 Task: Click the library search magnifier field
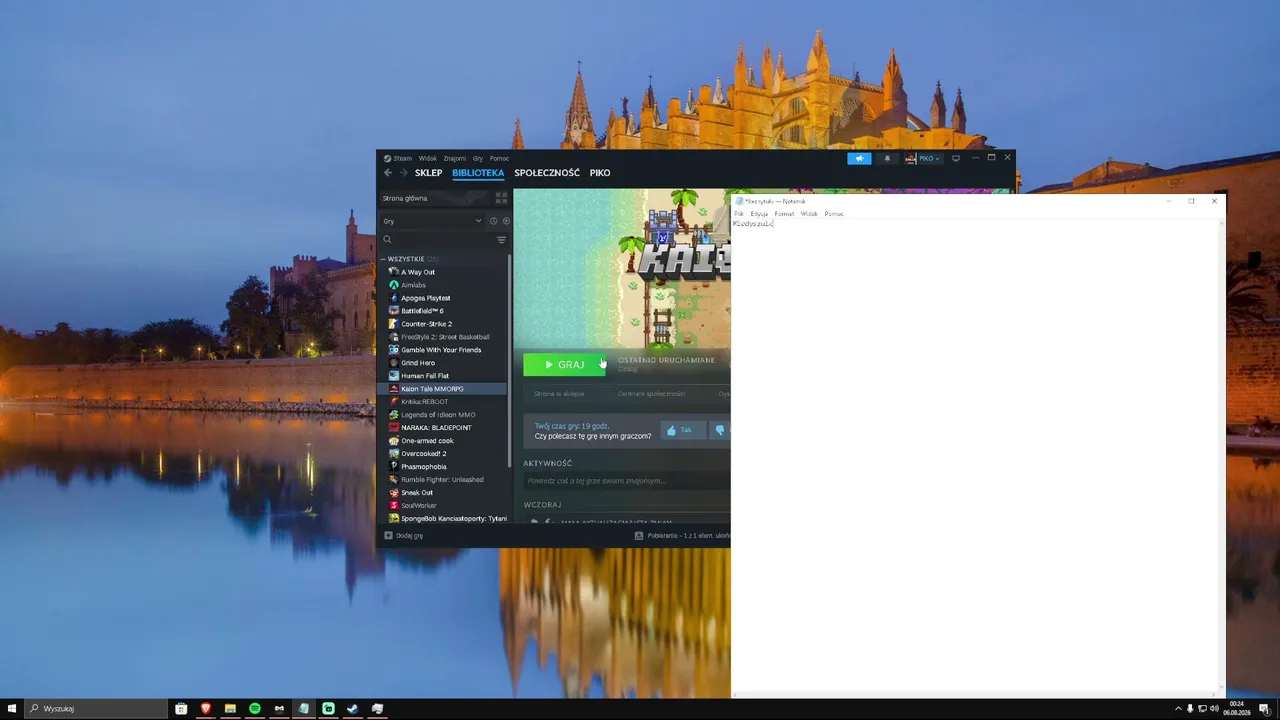click(x=439, y=240)
